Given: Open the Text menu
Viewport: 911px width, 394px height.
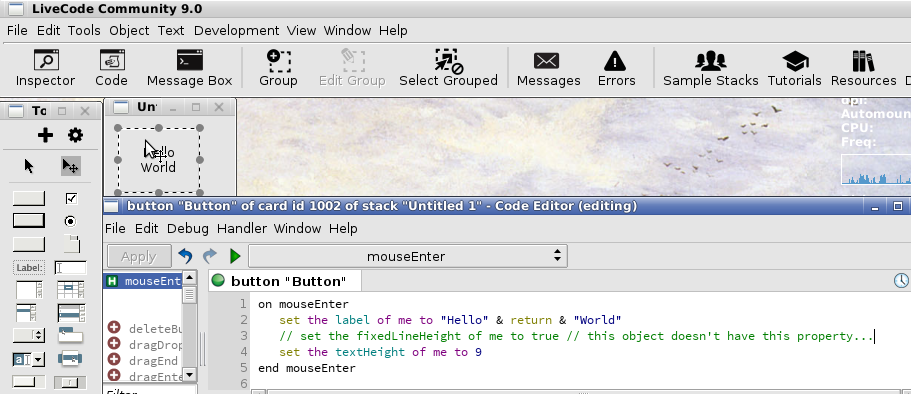Looking at the screenshot, I should tap(171, 30).
